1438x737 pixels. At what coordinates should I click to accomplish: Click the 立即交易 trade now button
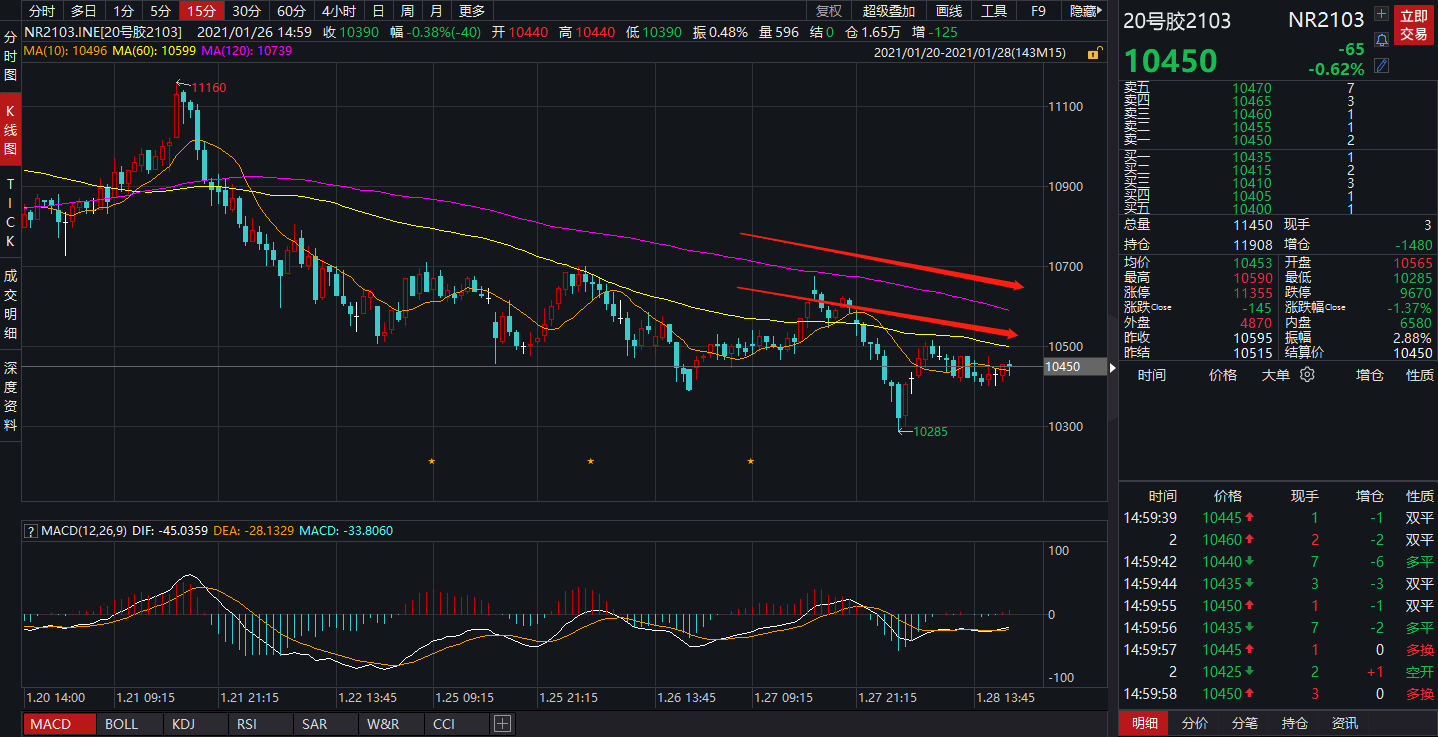tap(1413, 25)
